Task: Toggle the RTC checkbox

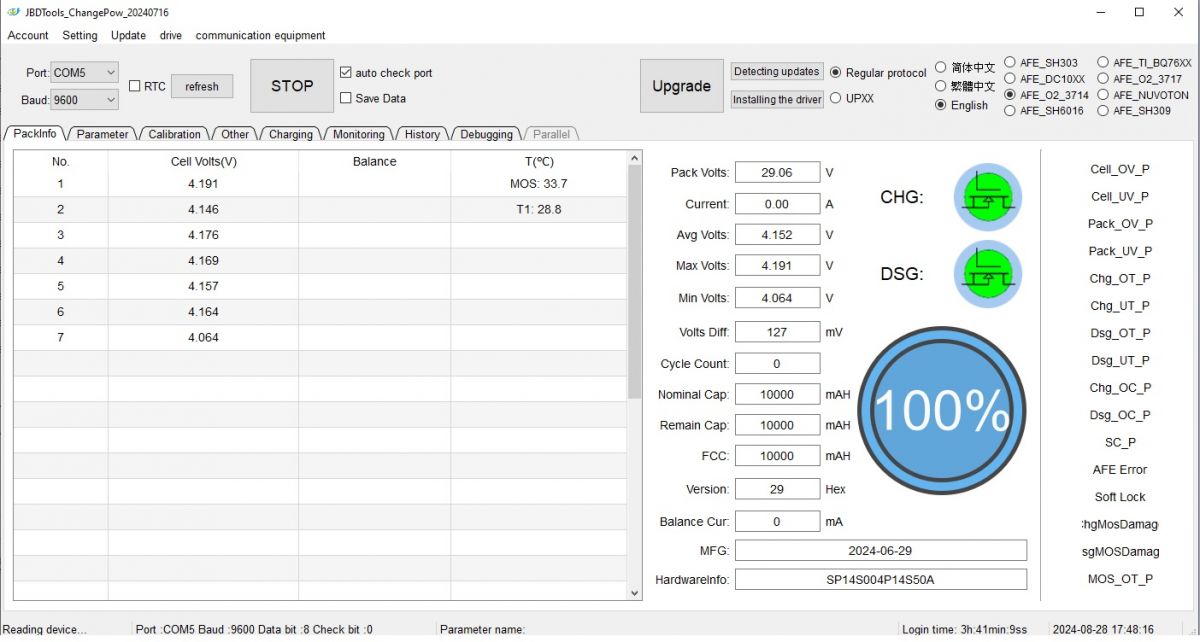Action: click(x=135, y=87)
